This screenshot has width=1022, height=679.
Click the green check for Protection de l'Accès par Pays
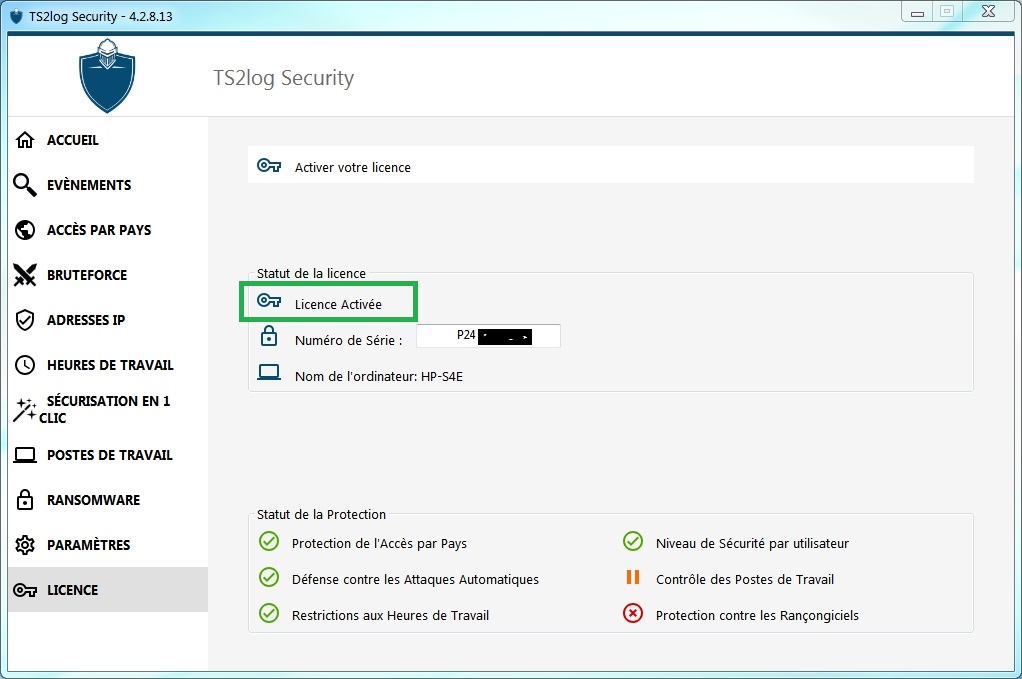(x=269, y=542)
